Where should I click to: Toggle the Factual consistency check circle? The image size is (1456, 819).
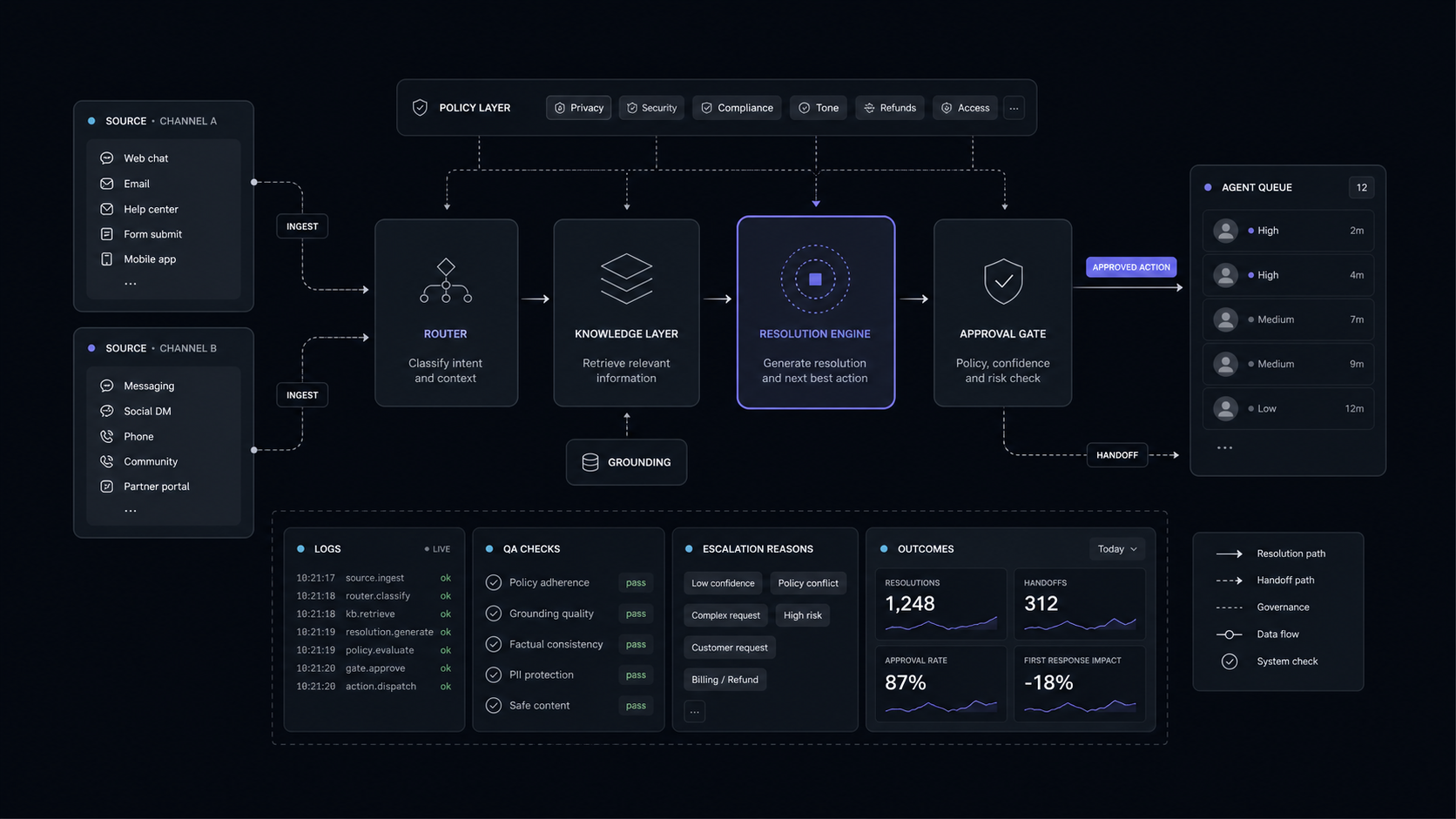coord(494,644)
